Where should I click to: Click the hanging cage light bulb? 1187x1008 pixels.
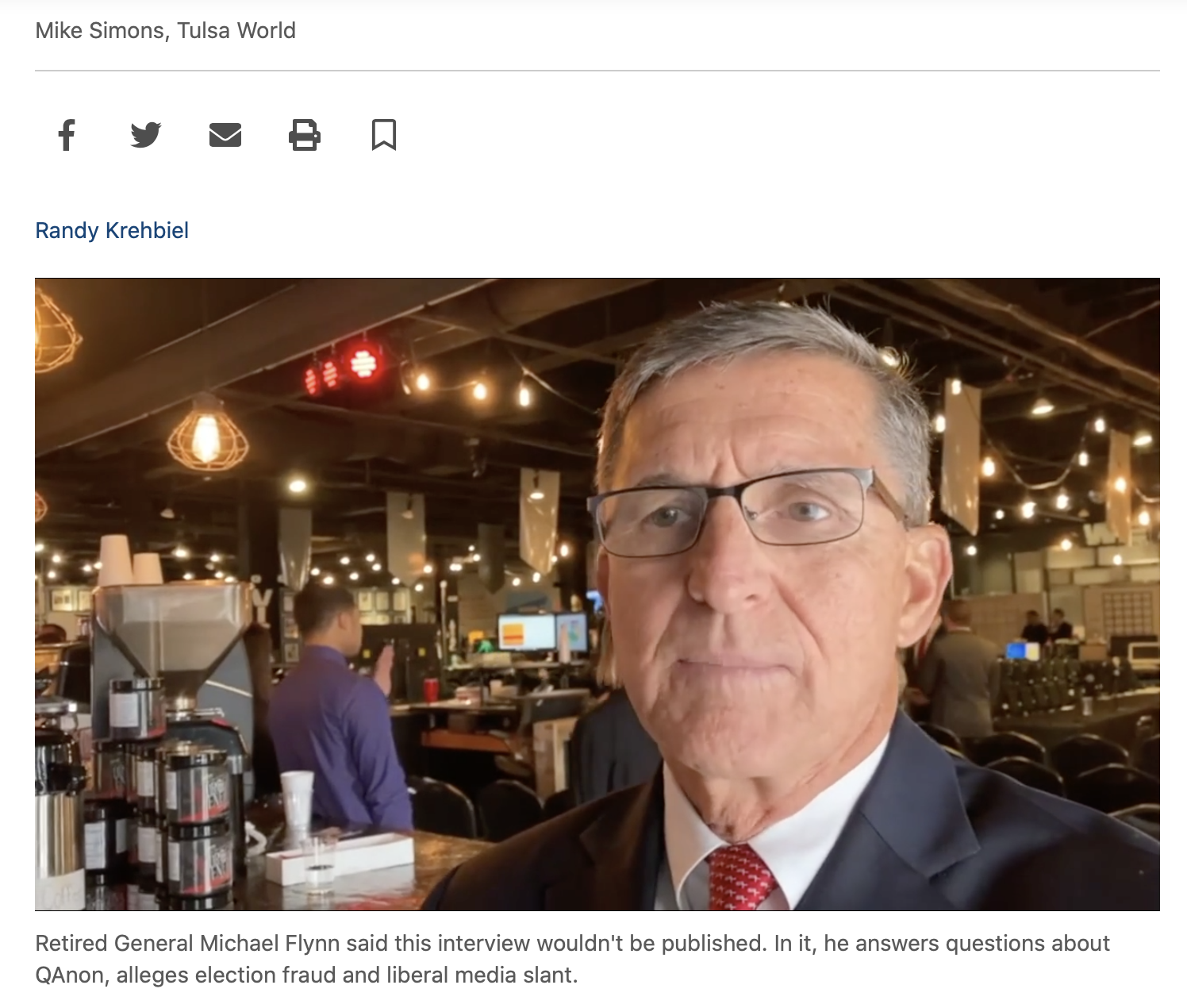pyautogui.click(x=207, y=435)
